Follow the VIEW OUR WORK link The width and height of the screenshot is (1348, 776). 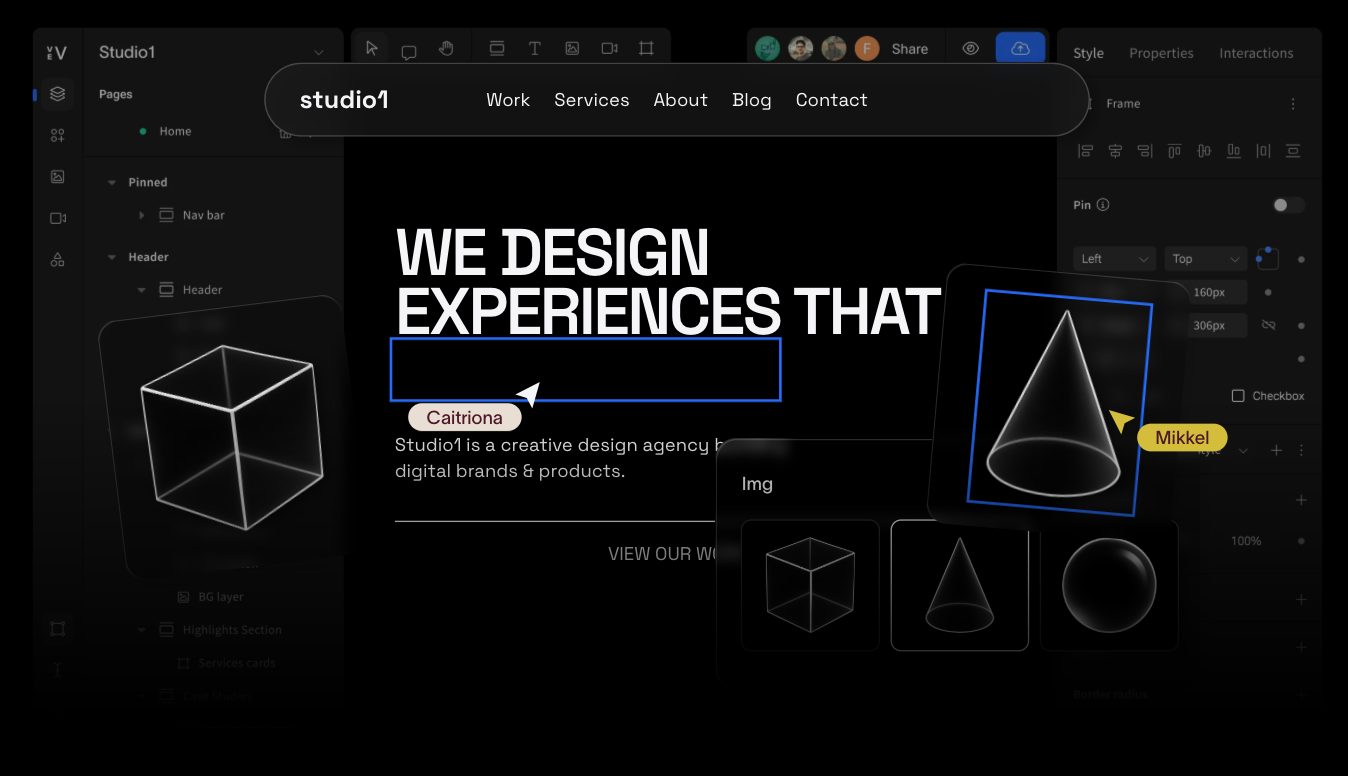(665, 553)
